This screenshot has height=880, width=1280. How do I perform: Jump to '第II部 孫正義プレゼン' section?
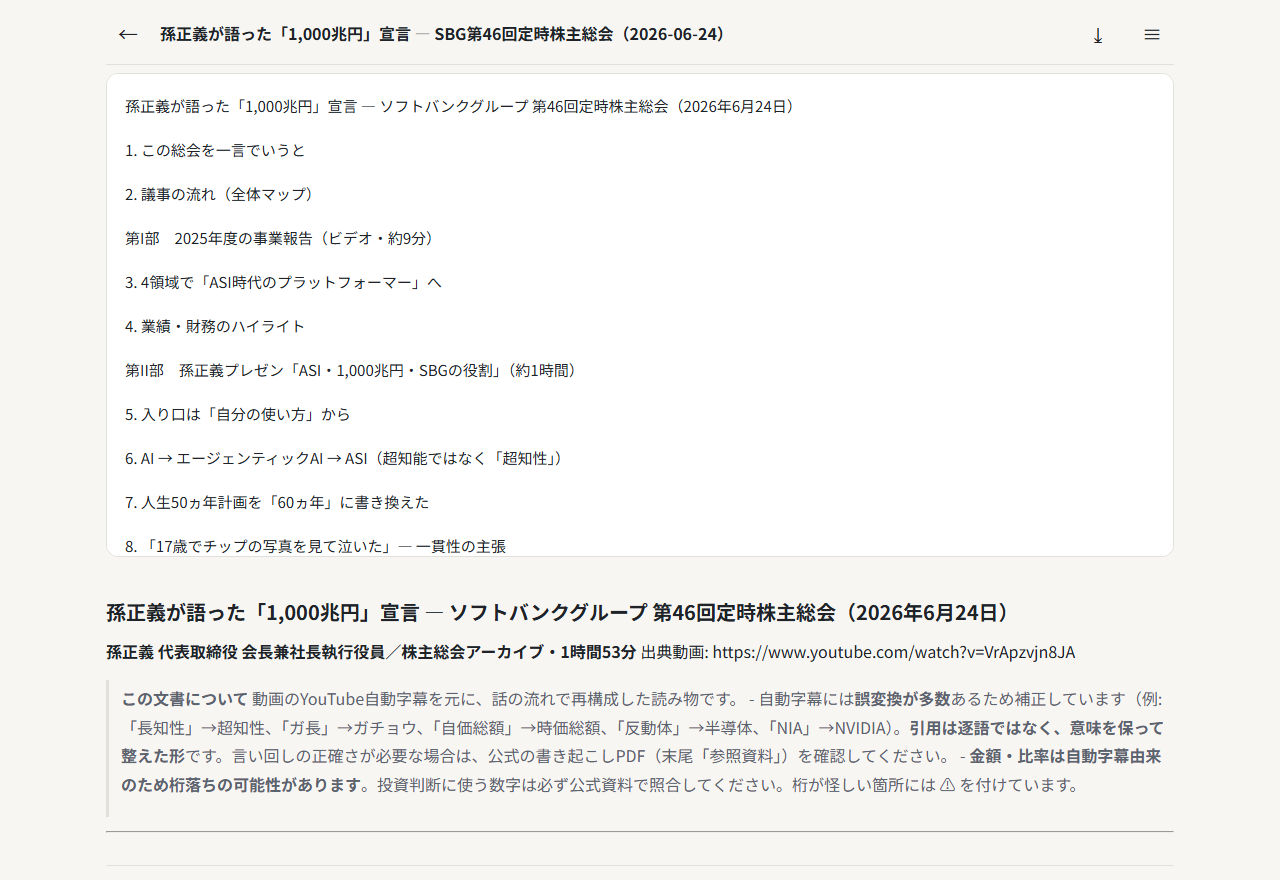[x=351, y=370]
